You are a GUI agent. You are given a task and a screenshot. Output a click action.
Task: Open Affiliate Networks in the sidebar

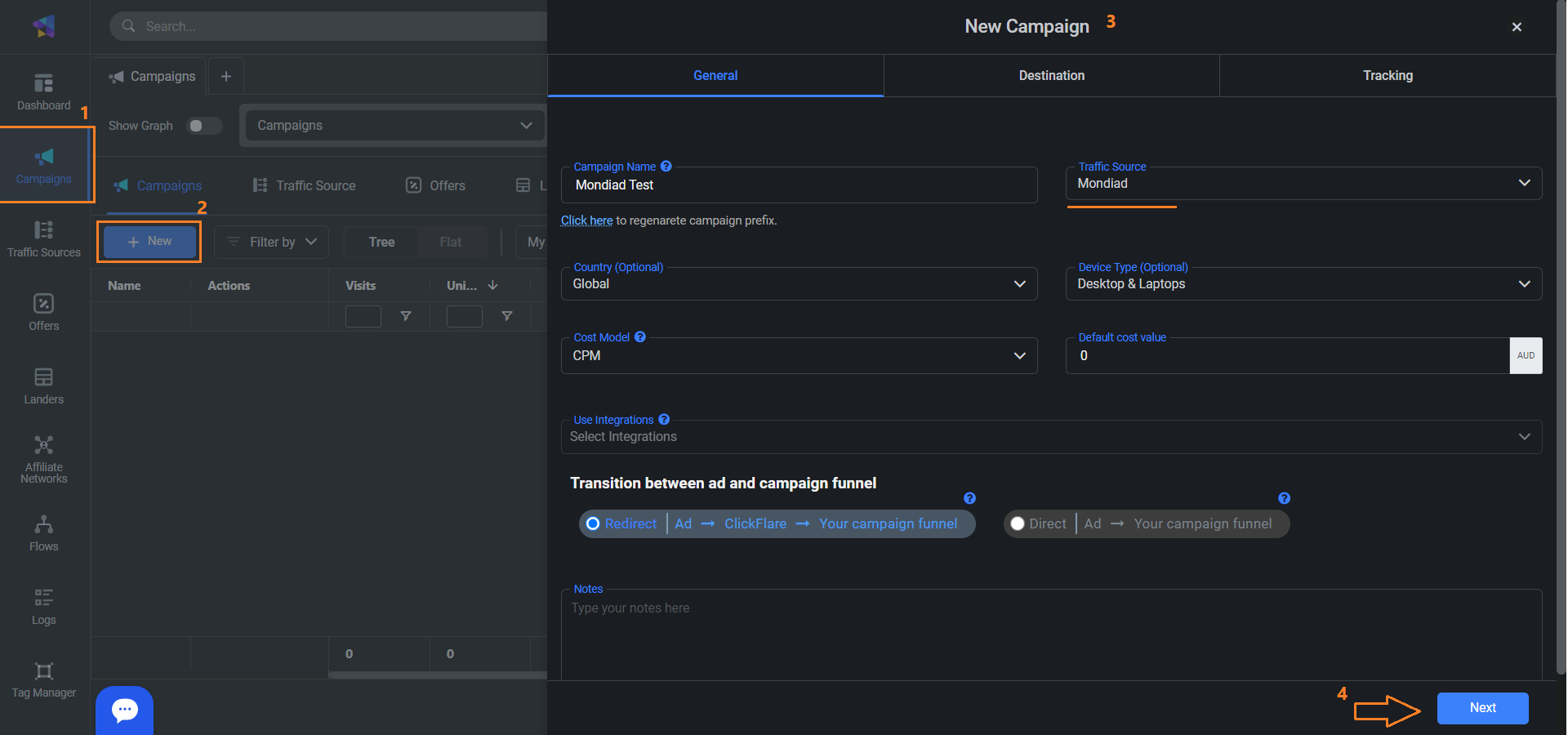click(x=44, y=459)
